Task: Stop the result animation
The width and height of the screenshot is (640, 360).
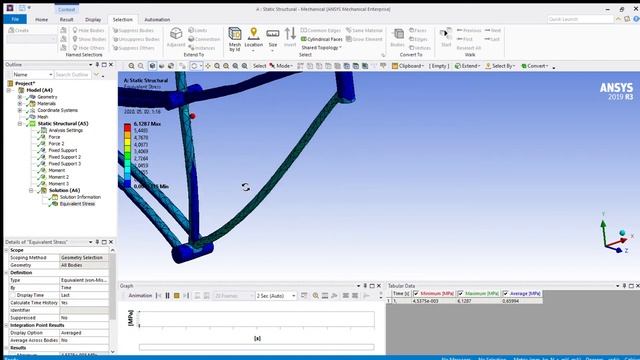Action: (177, 296)
